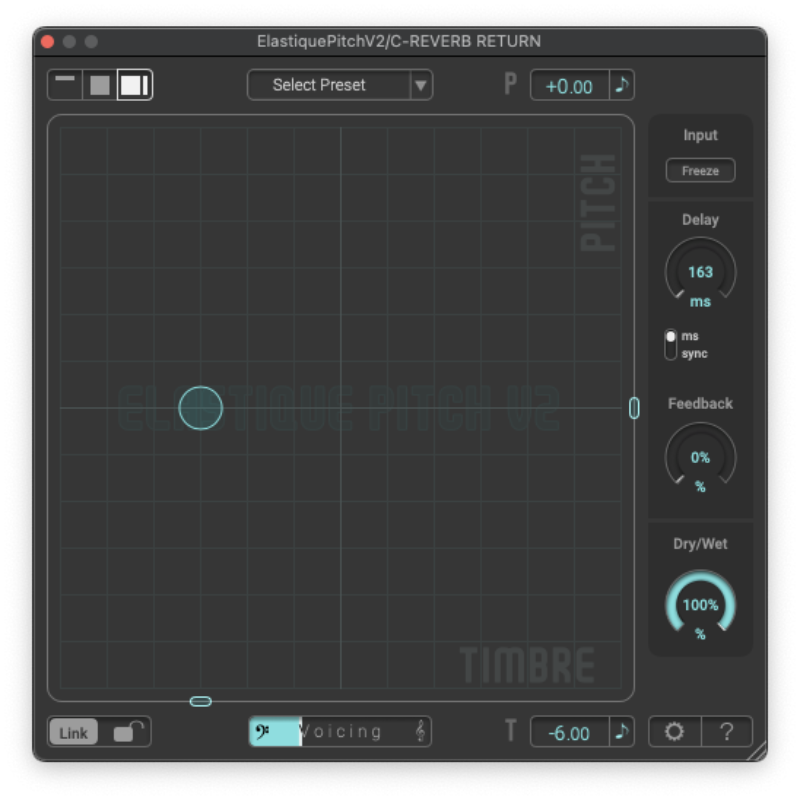Click the bass clef in Voicing bar
This screenshot has height=800, width=800.
coord(263,732)
